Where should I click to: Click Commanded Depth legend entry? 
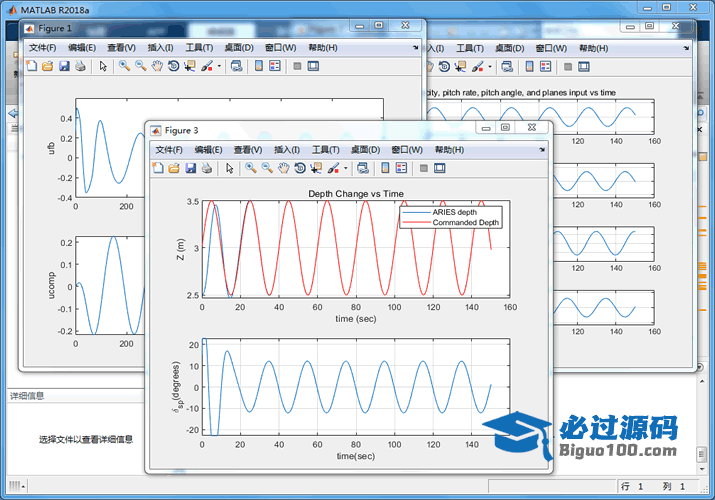click(466, 222)
